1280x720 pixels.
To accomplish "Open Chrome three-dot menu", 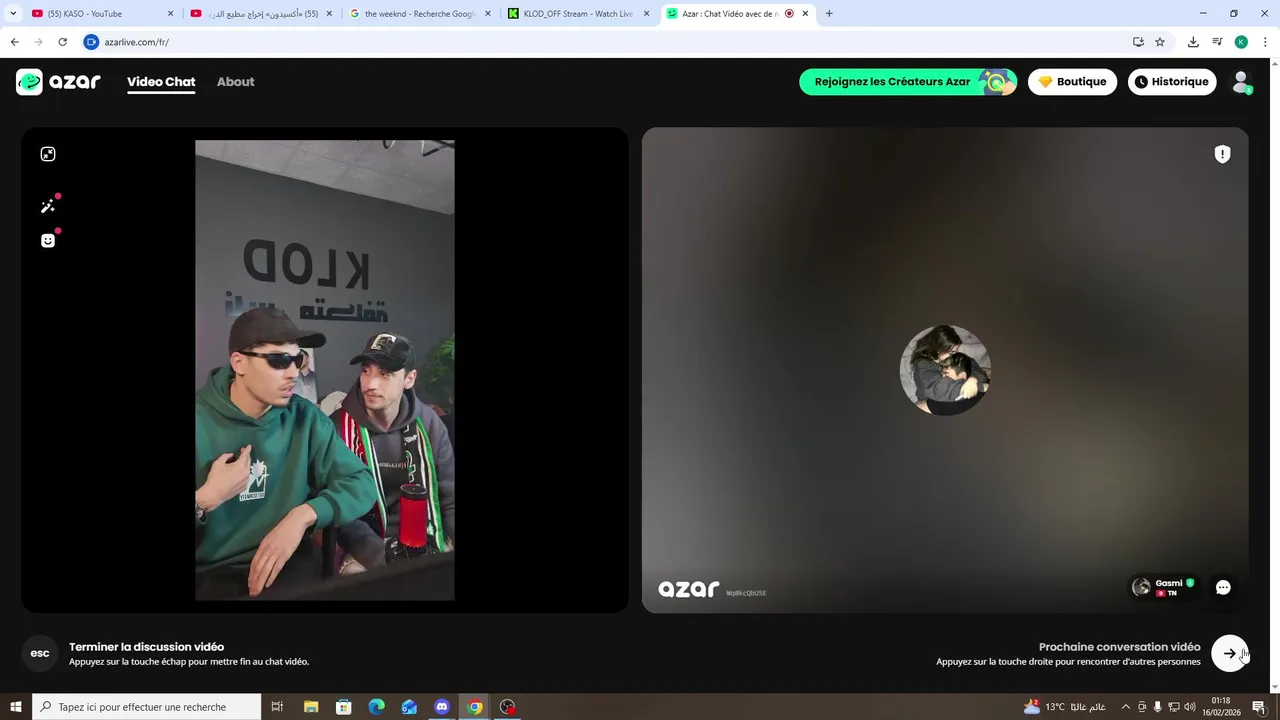I will coord(1265,42).
